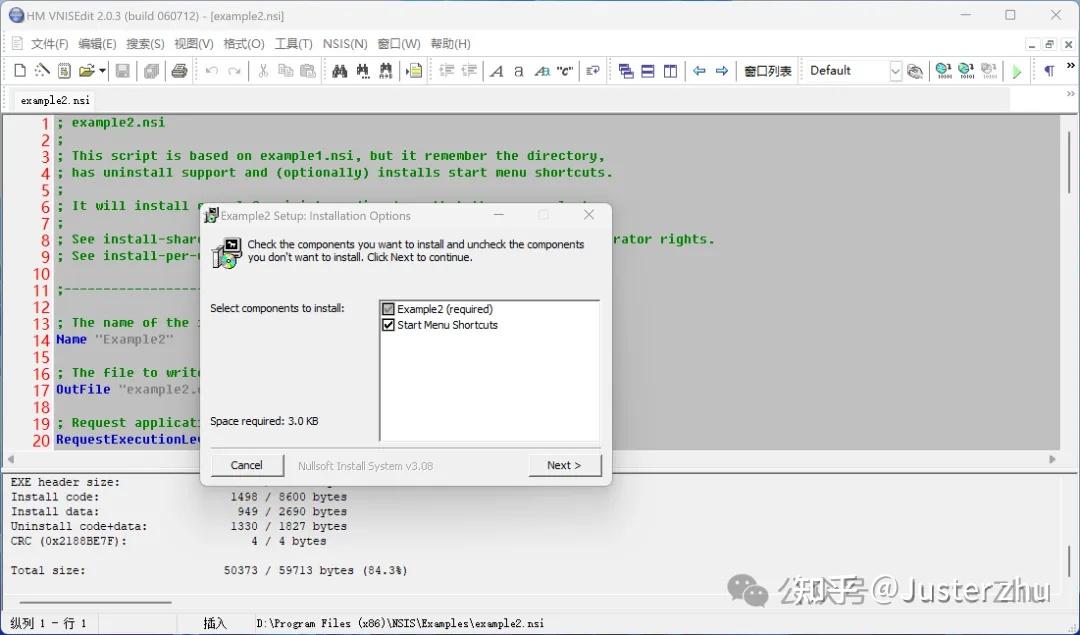
Task: Tile windows vertically icon
Action: click(670, 71)
